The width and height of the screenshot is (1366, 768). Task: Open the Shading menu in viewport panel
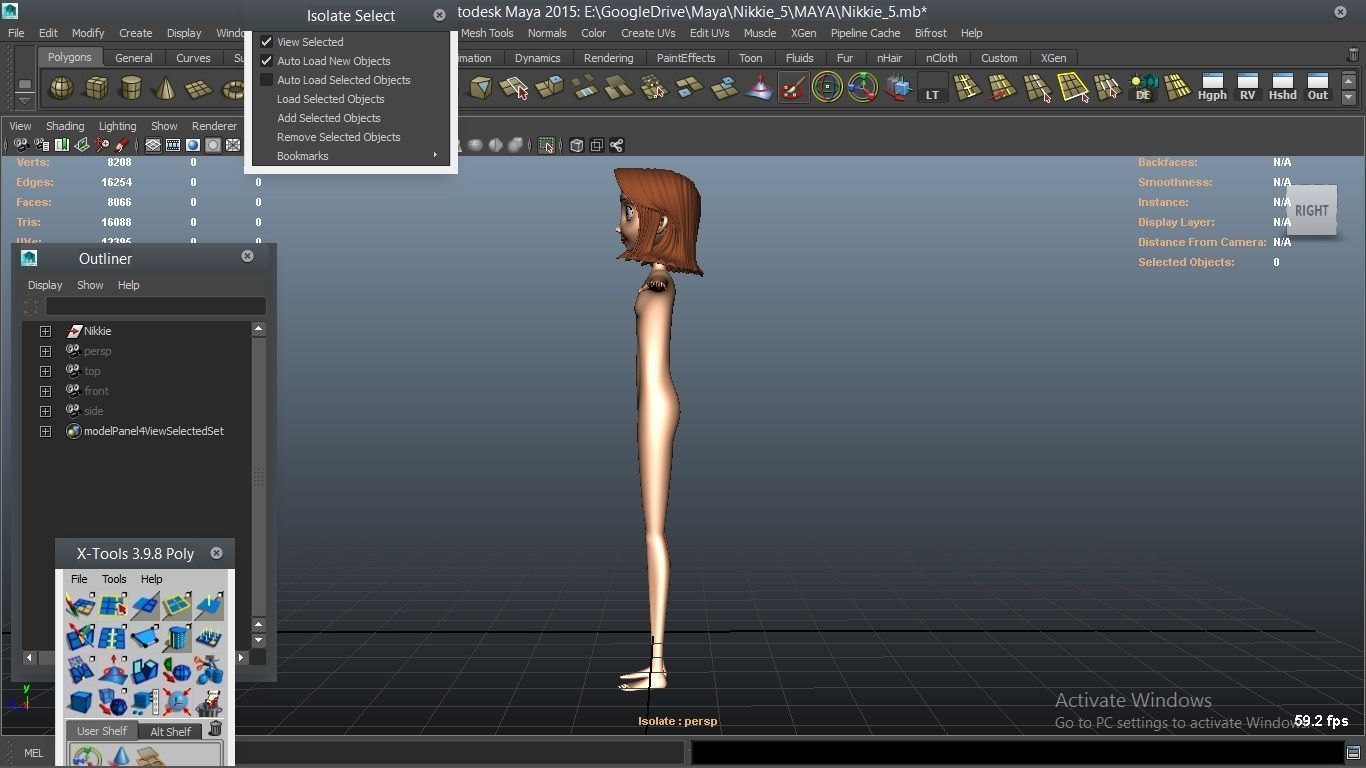coord(65,126)
